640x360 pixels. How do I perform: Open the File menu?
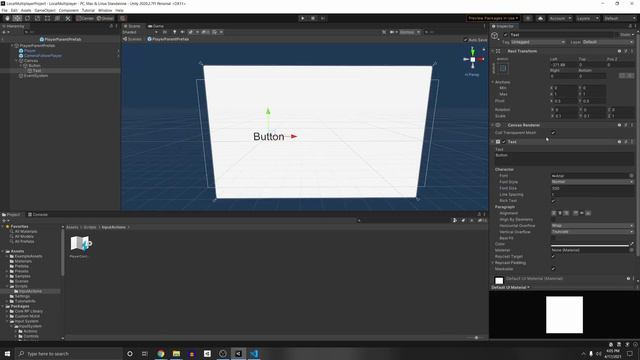(4, 10)
